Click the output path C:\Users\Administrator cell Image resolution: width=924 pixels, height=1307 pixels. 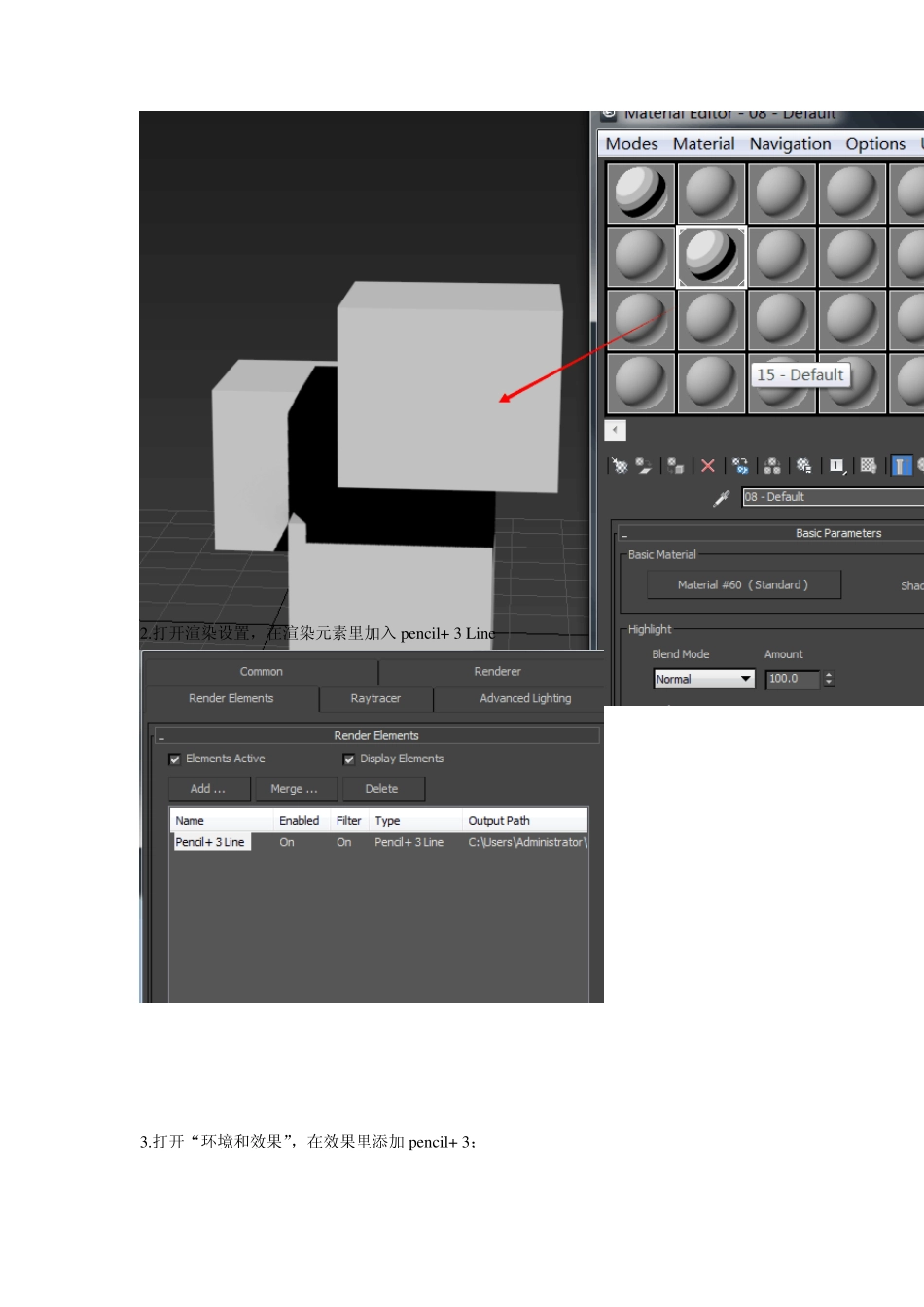click(x=526, y=843)
